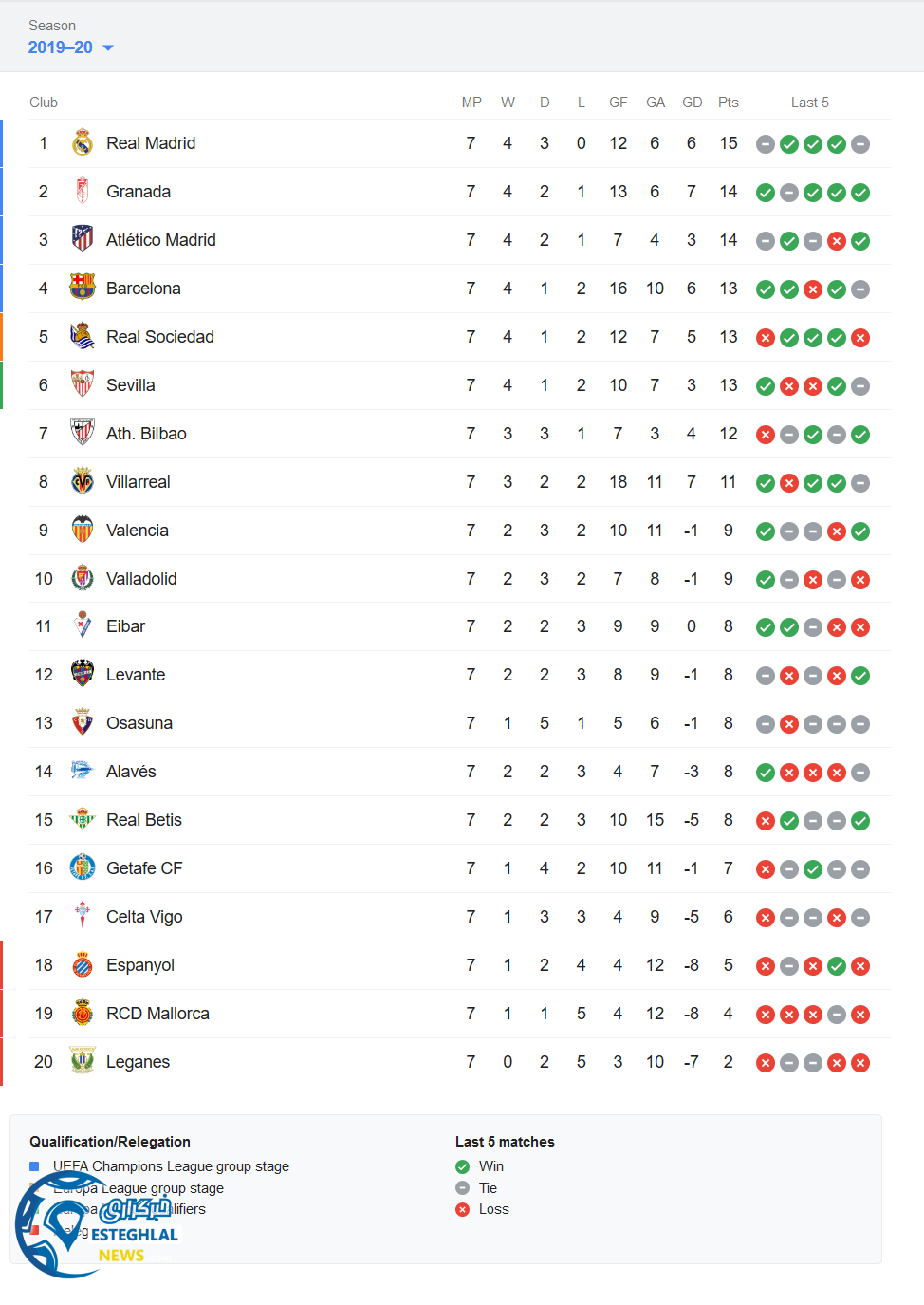The width and height of the screenshot is (924, 1305).
Task: Click the GD column header
Action: [x=693, y=103]
